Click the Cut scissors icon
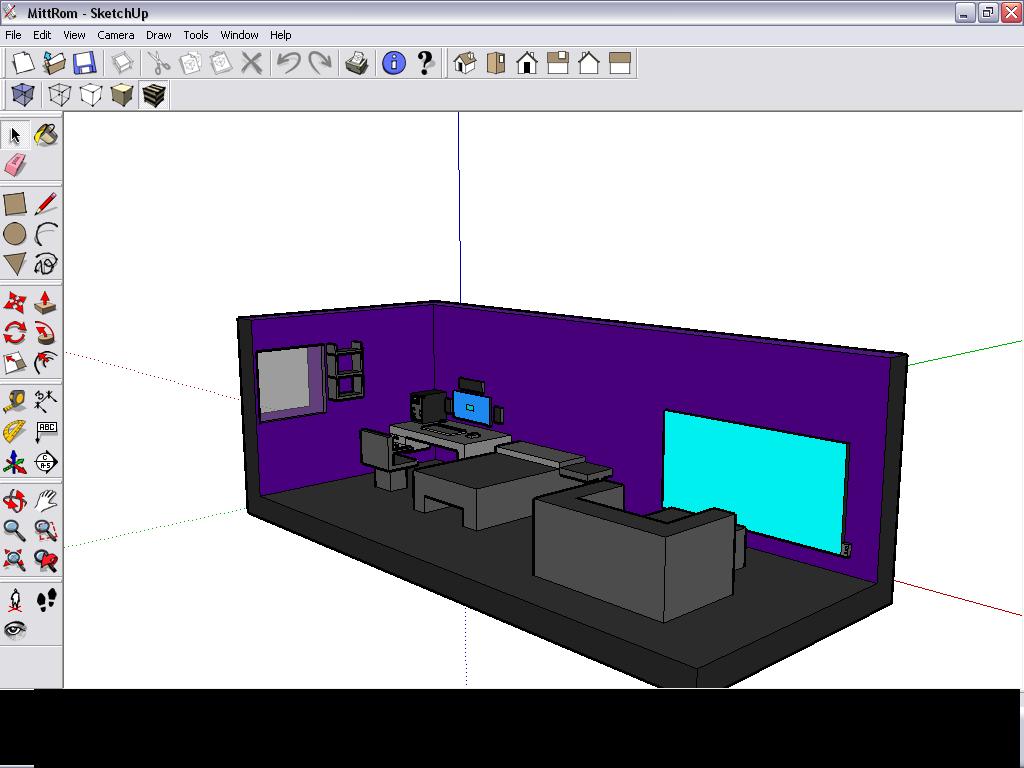This screenshot has width=1024, height=768. 159,63
